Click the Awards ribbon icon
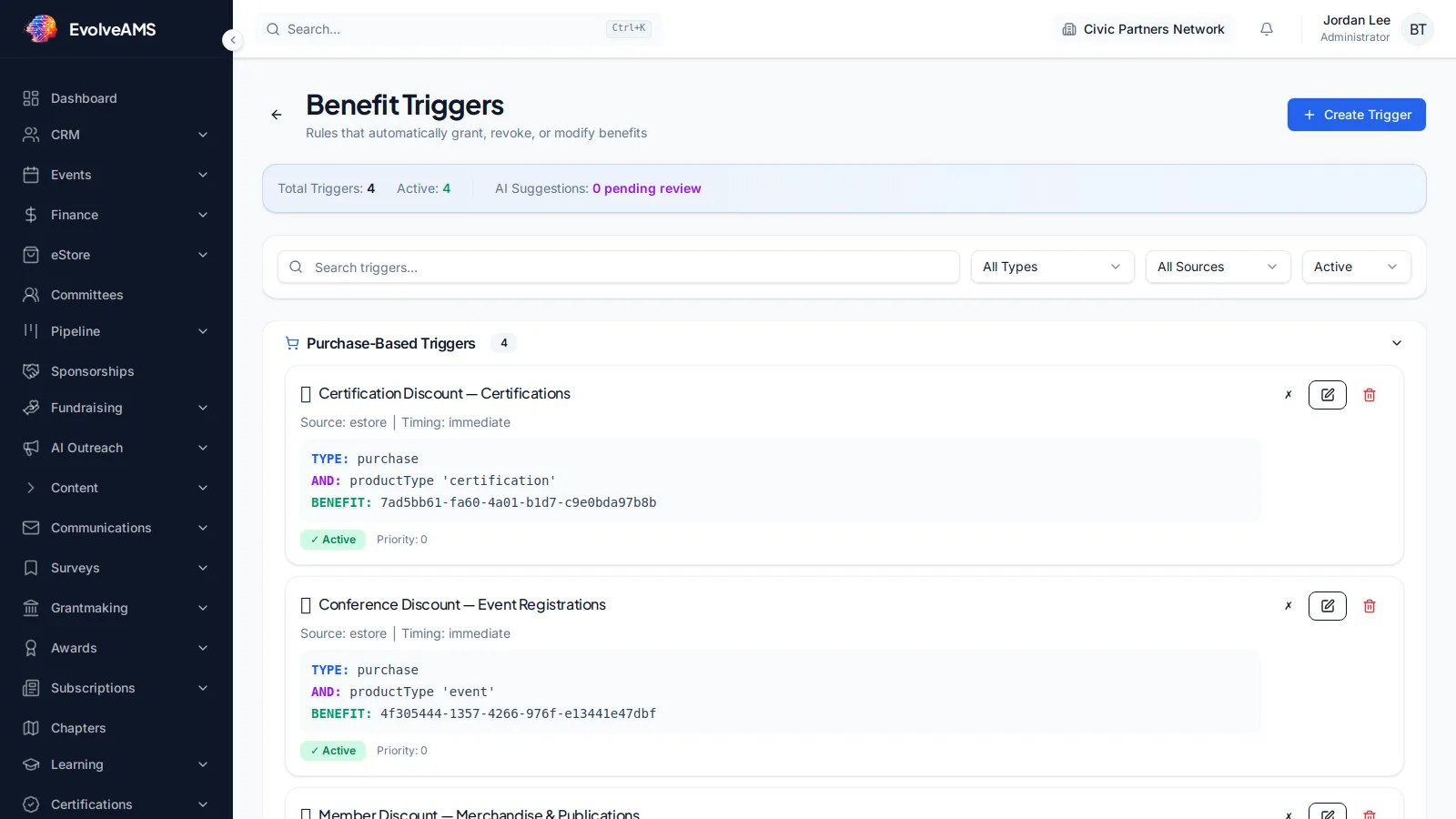The image size is (1456, 819). click(x=31, y=648)
